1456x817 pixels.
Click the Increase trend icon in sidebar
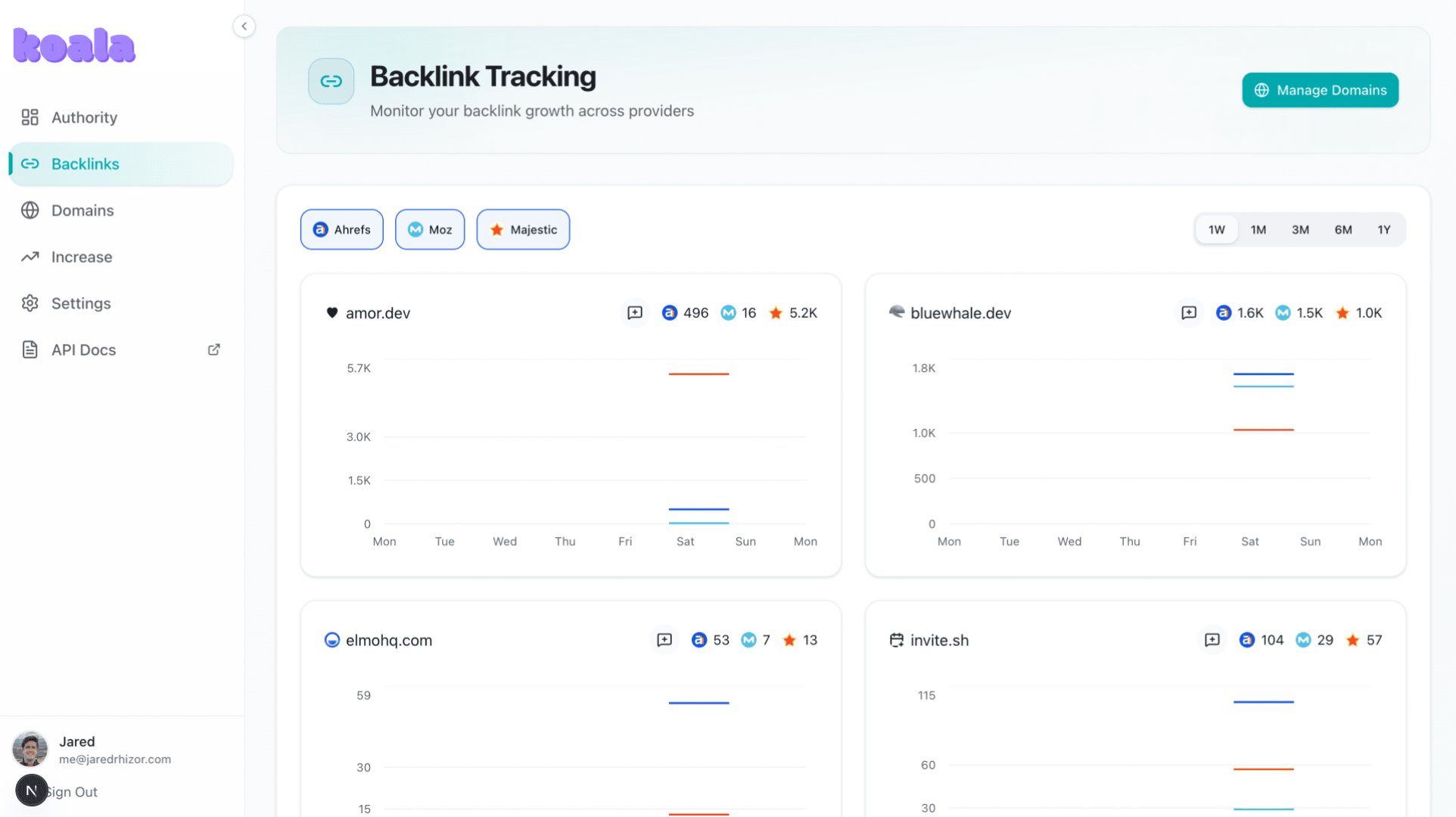click(x=30, y=256)
